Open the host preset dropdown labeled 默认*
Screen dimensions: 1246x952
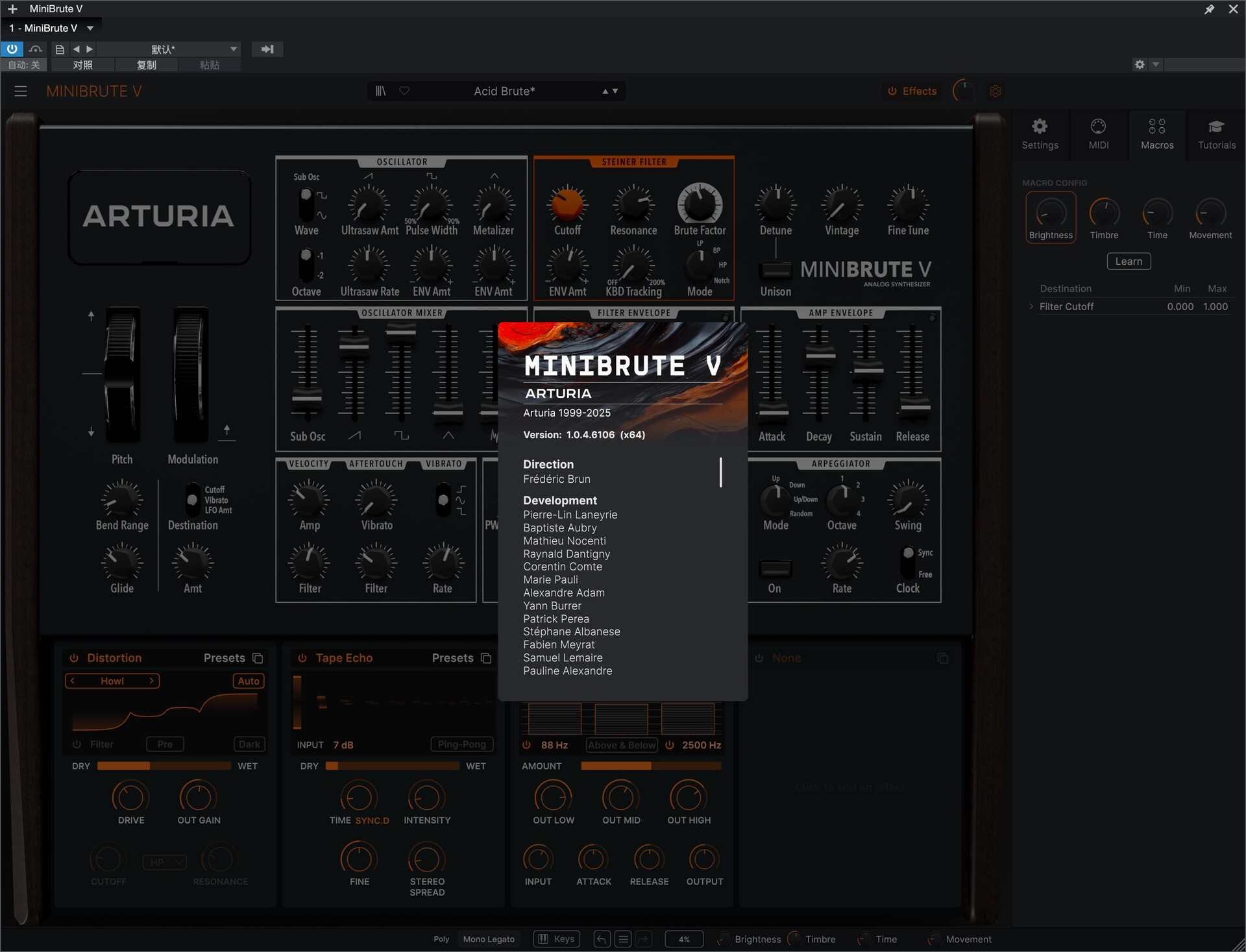tap(169, 49)
